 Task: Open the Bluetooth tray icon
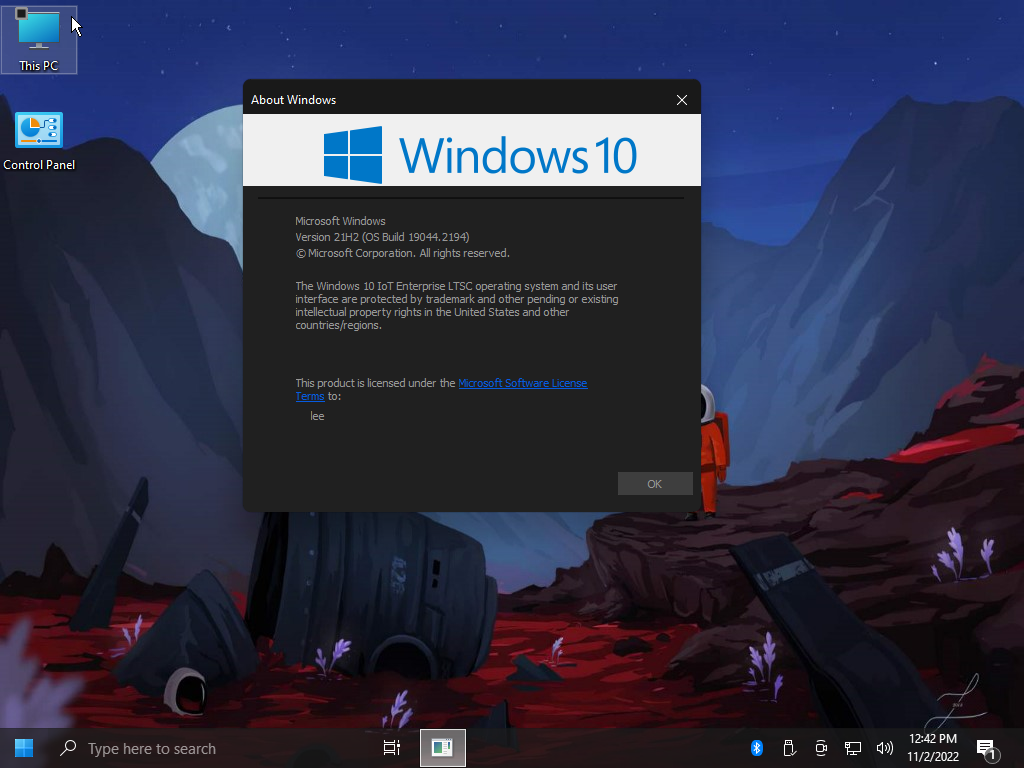coord(757,748)
